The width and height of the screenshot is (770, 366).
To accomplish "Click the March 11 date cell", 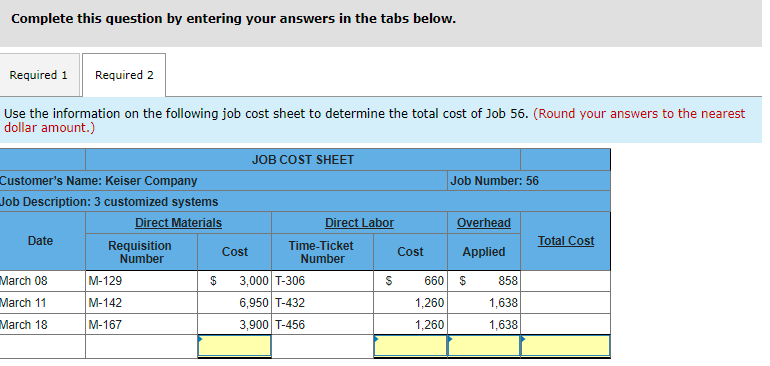I will click(x=42, y=303).
